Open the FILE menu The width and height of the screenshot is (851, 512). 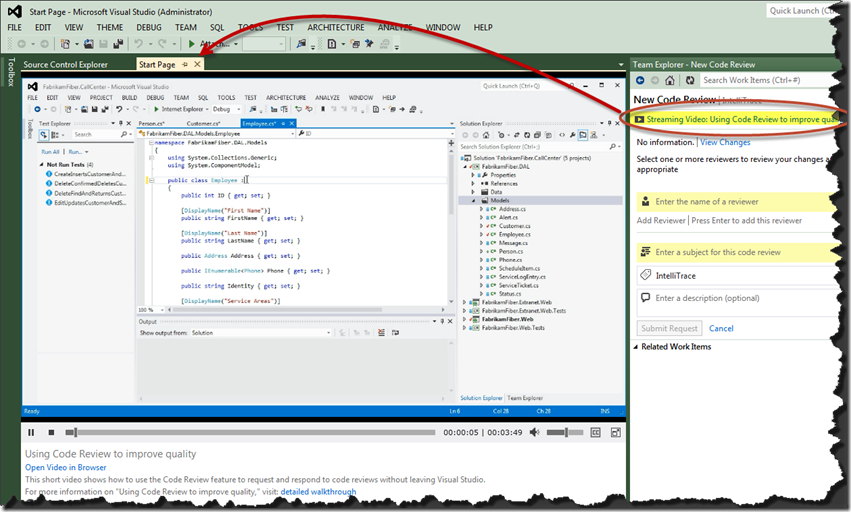point(15,27)
